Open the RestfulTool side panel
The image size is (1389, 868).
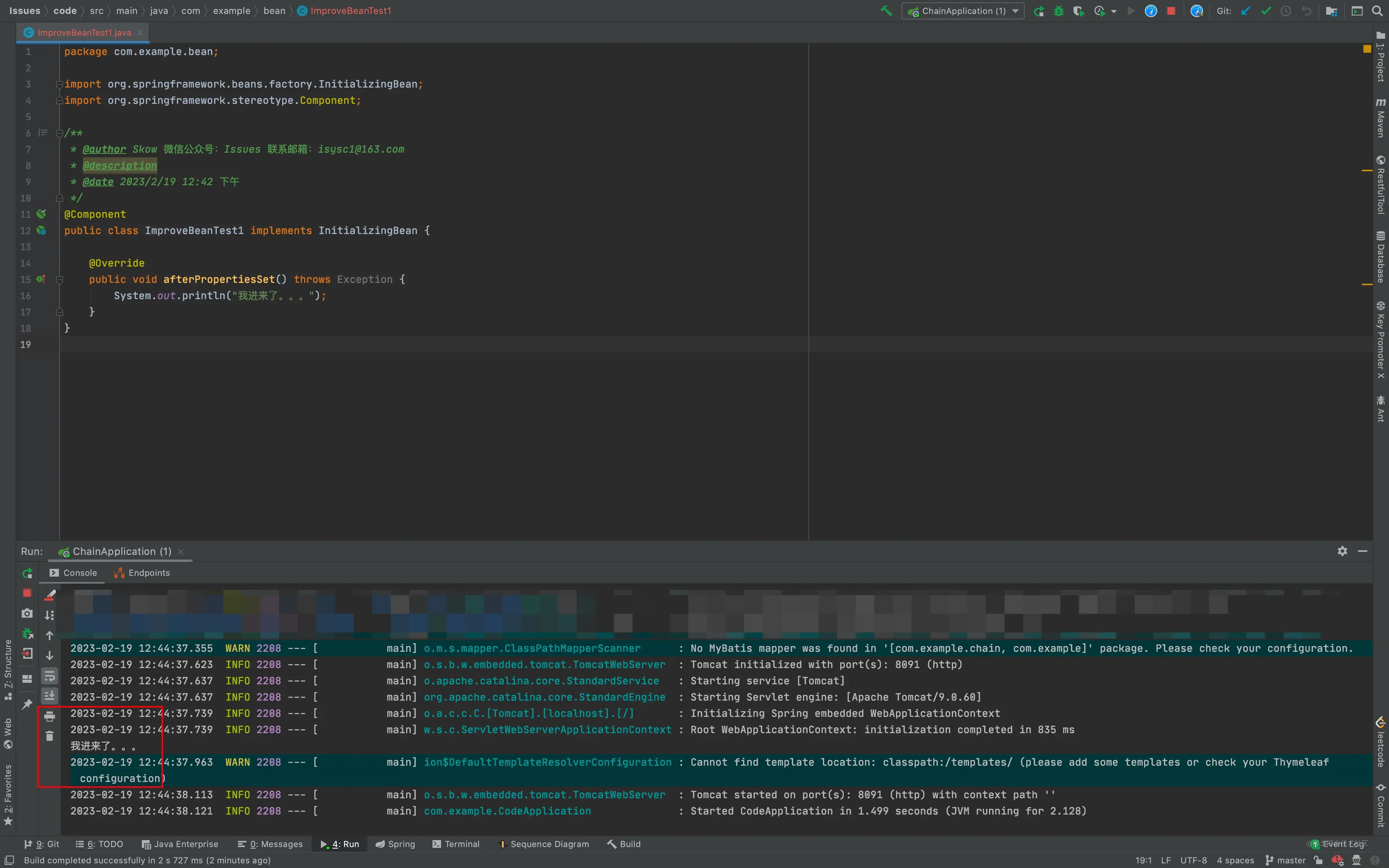pos(1380,185)
